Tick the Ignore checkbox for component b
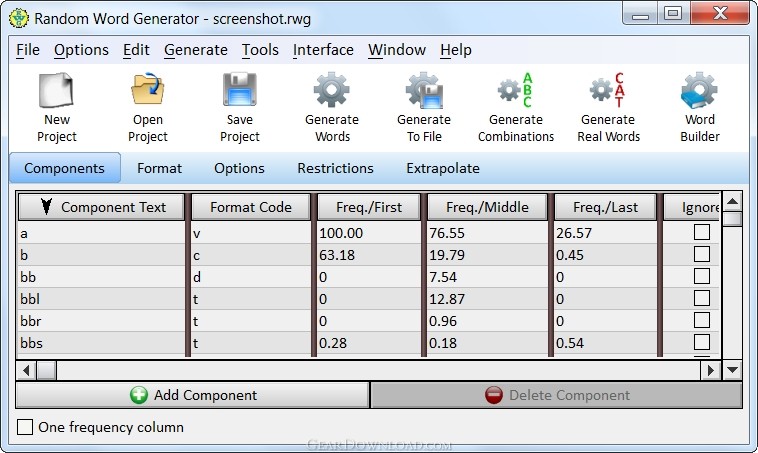The height and width of the screenshot is (453, 758). tap(702, 254)
